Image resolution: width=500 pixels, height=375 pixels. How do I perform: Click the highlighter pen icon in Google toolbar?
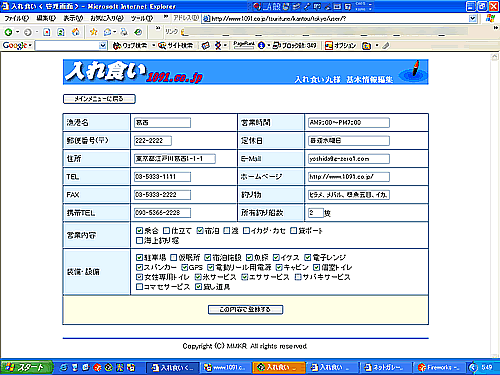pos(386,46)
